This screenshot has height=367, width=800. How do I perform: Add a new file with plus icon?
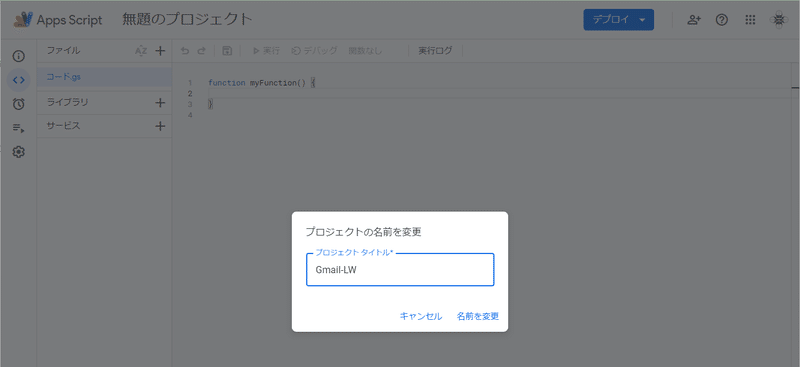pos(160,51)
